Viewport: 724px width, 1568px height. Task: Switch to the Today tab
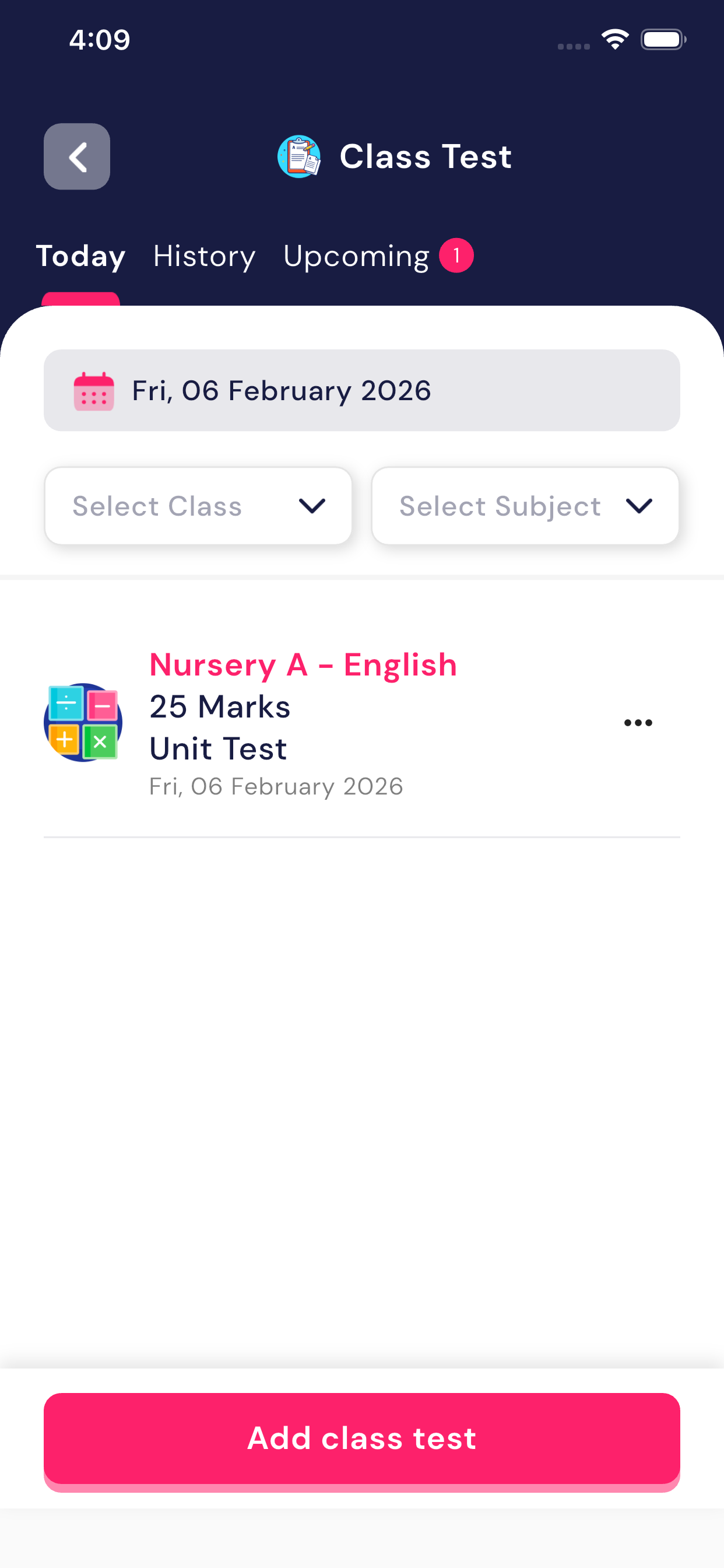[81, 256]
